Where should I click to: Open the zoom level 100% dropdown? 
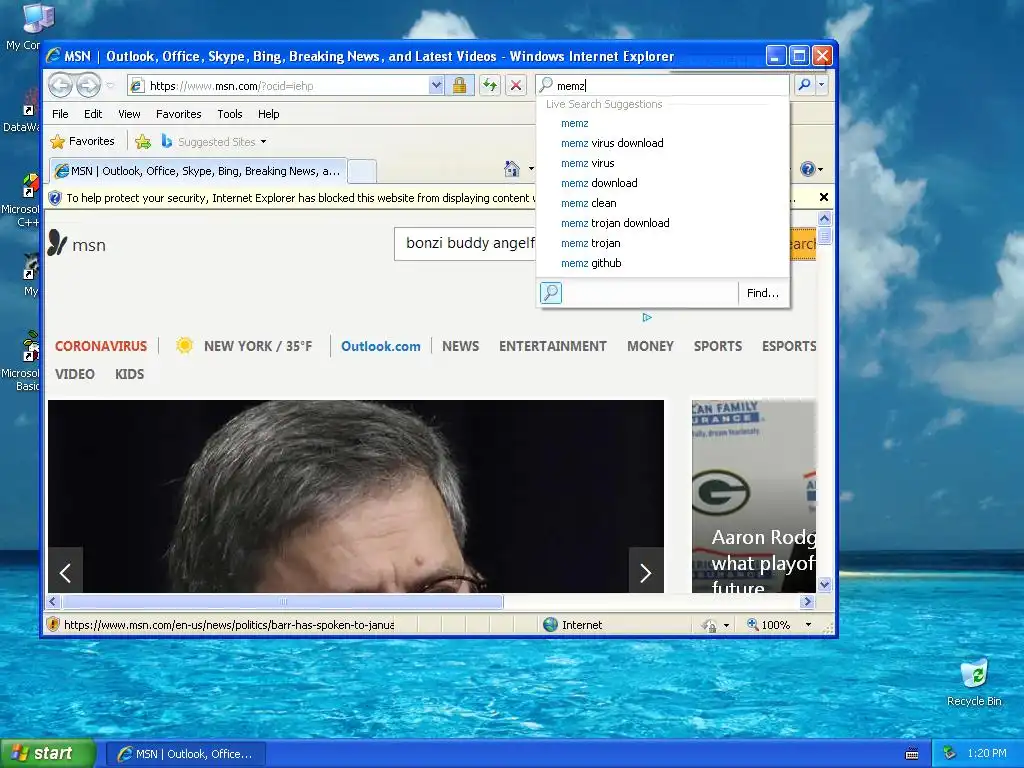coord(808,625)
